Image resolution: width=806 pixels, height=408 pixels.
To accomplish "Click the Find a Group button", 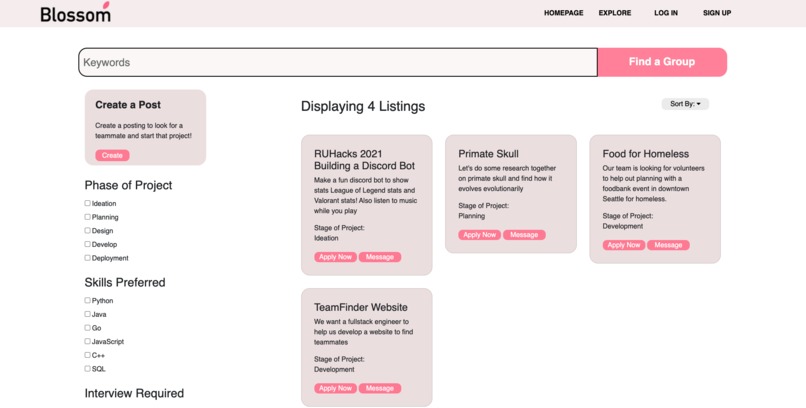I will pyautogui.click(x=662, y=62).
